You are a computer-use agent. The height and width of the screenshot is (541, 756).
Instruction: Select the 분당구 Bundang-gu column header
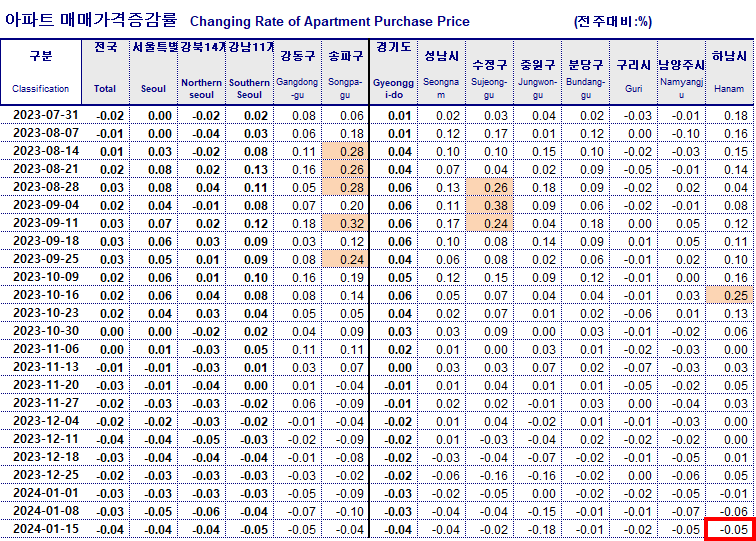(585, 72)
